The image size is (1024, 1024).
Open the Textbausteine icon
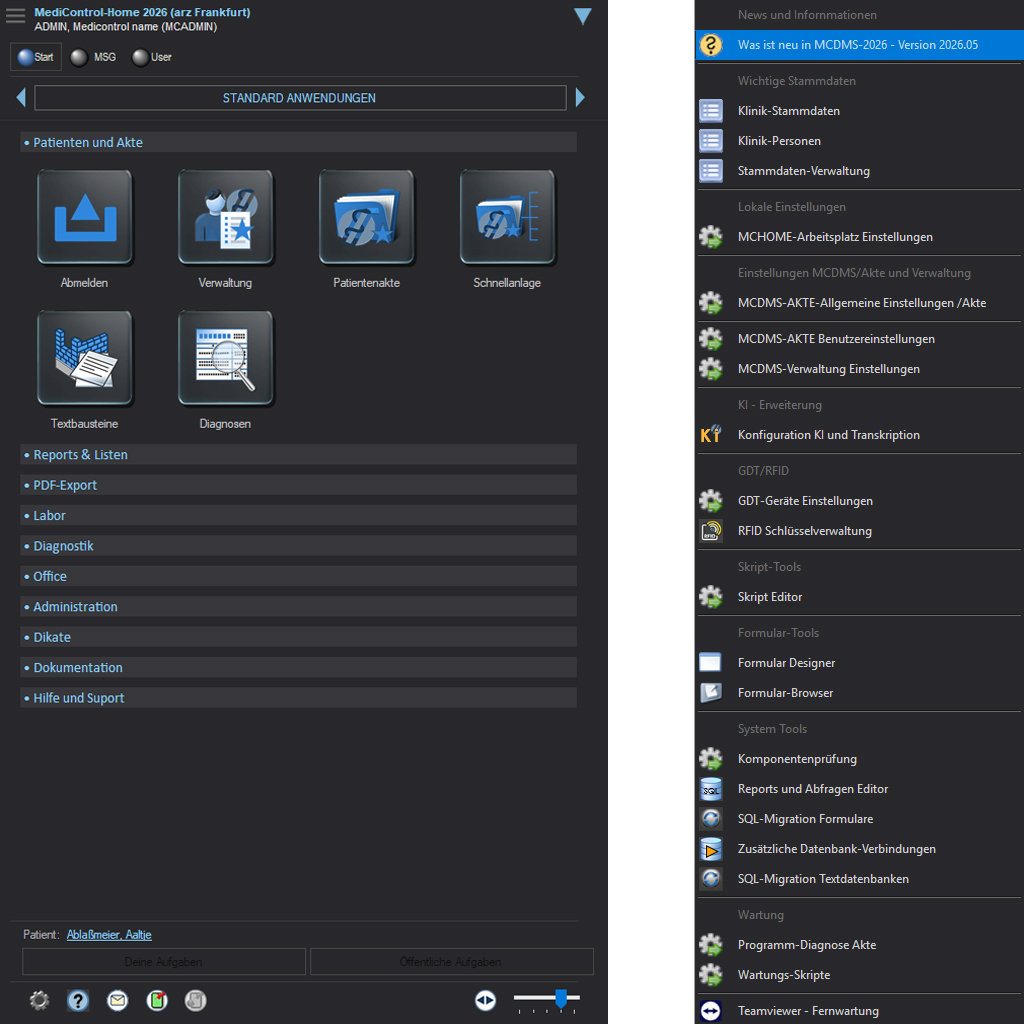click(x=84, y=358)
